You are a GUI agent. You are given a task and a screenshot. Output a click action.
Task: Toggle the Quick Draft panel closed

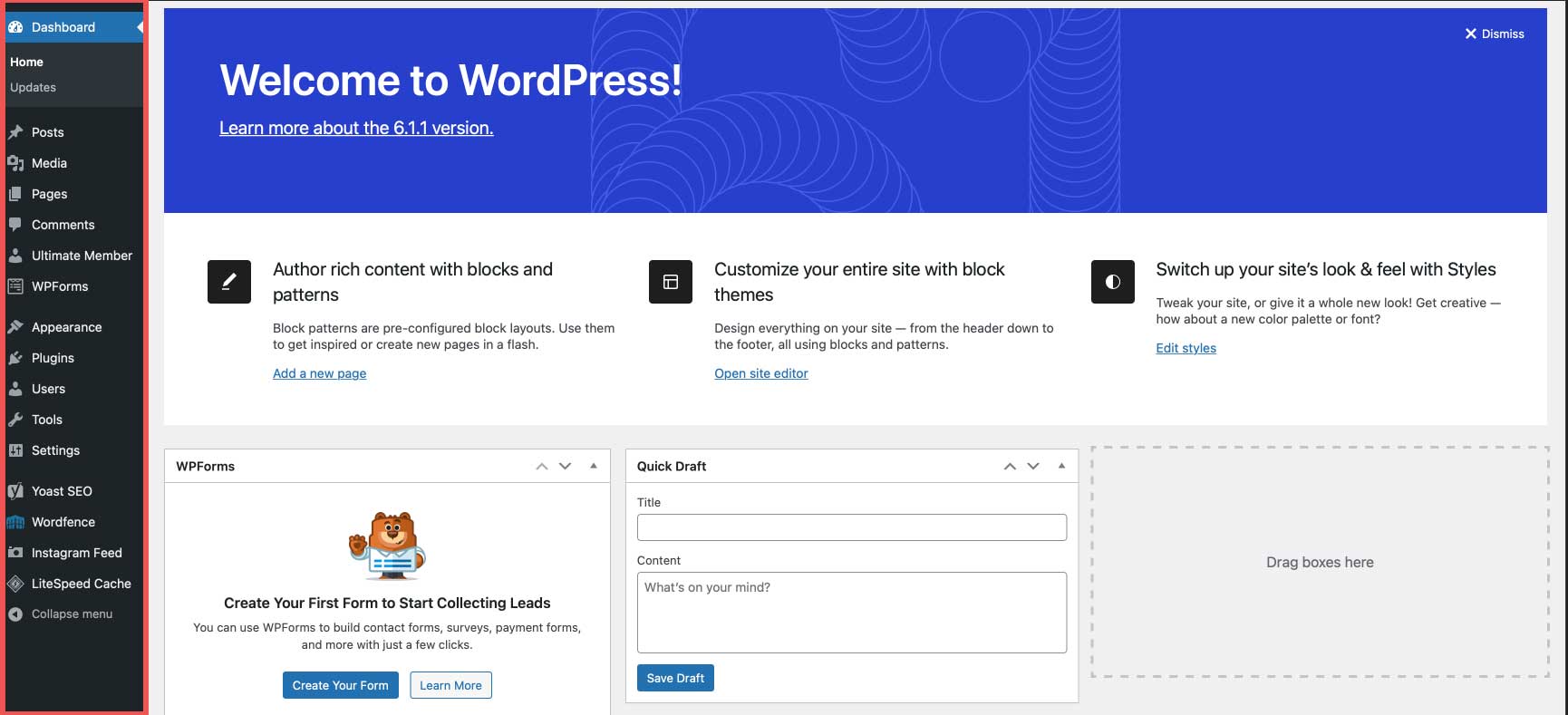[1061, 466]
